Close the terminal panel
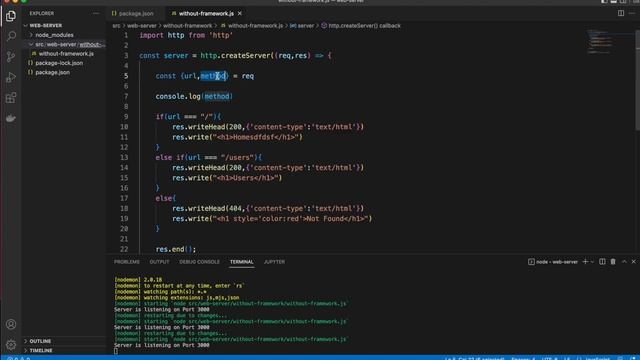640x360 pixels. pos(633,262)
